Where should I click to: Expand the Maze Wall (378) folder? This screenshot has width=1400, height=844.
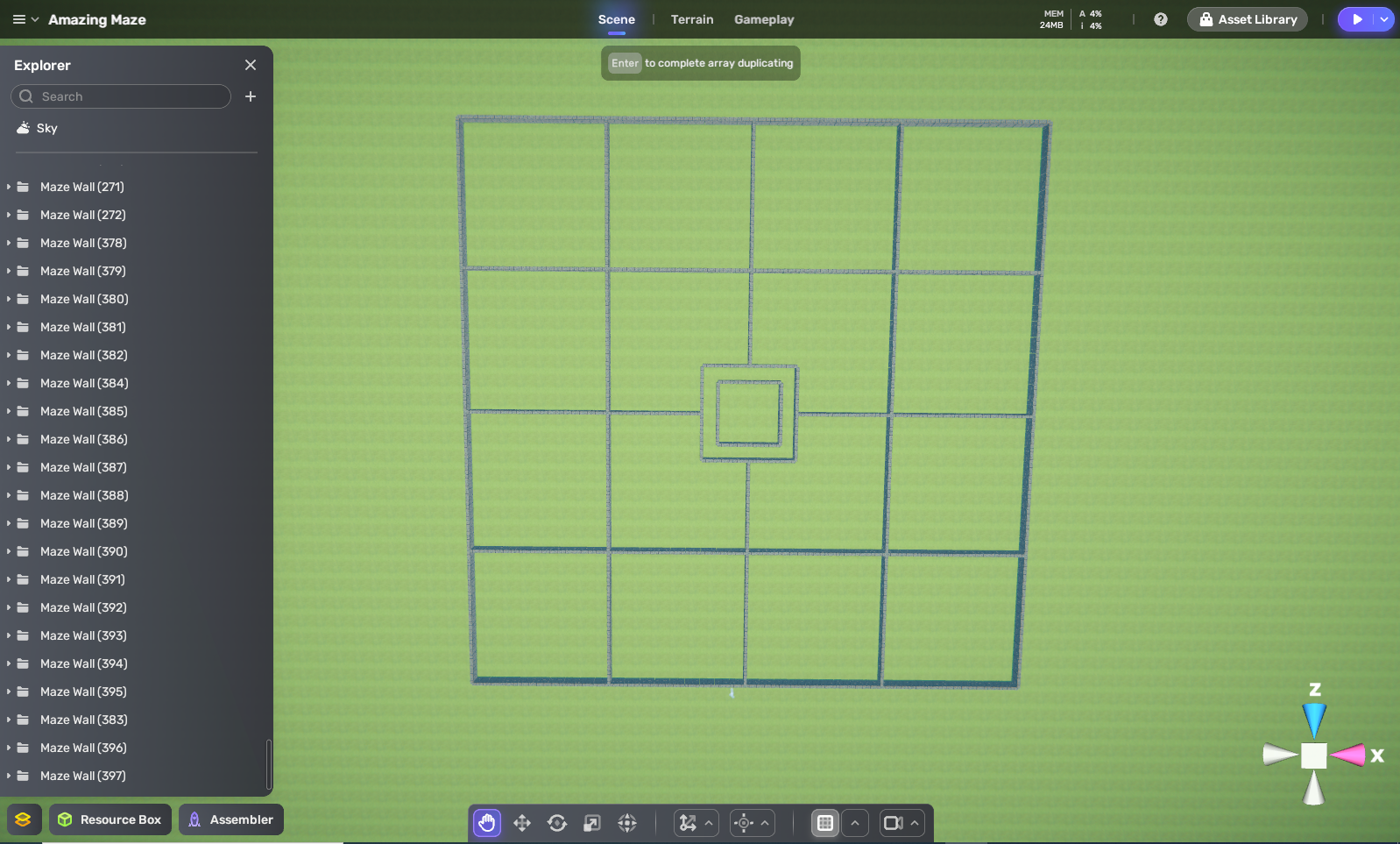[x=9, y=243]
